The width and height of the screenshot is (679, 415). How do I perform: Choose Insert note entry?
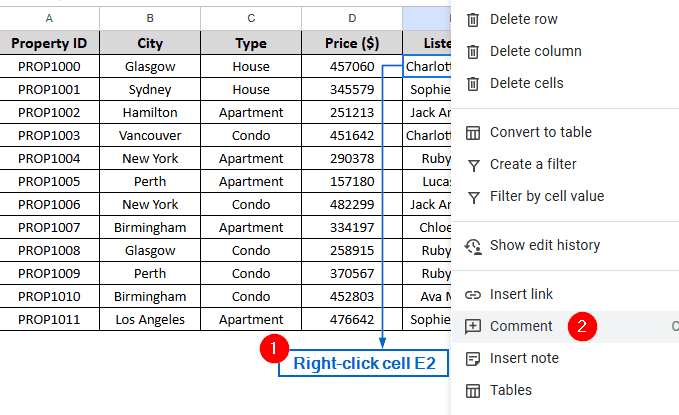click(x=565, y=359)
